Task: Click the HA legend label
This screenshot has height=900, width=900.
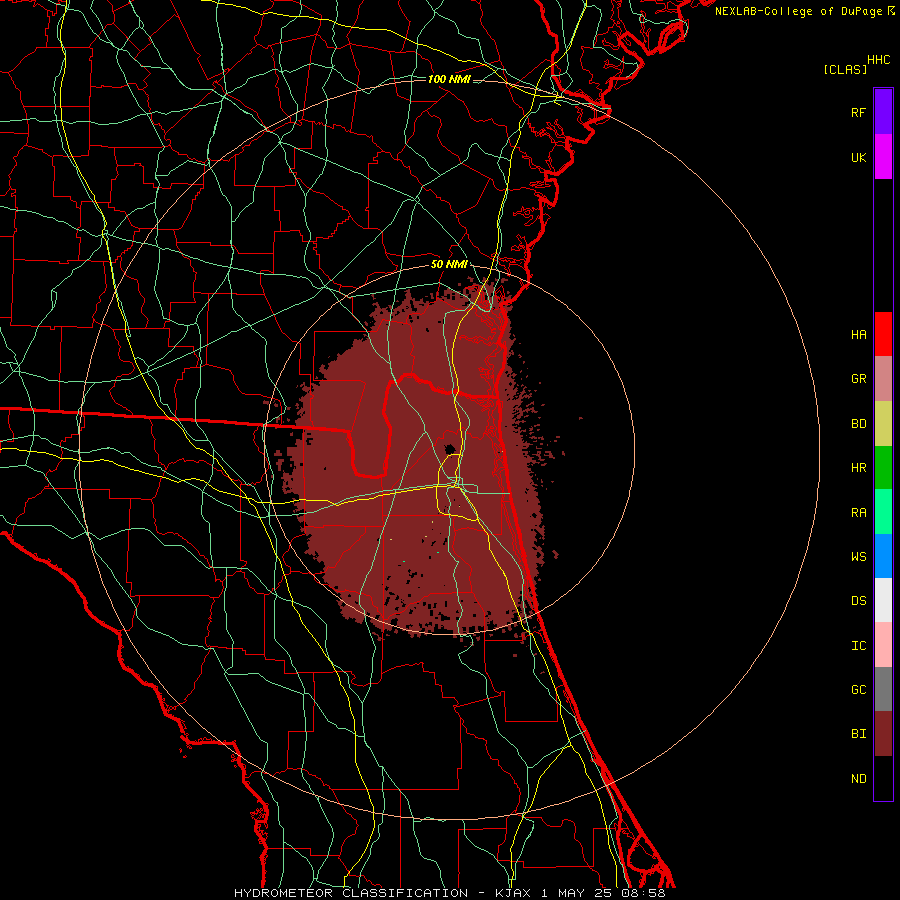Action: click(x=858, y=334)
